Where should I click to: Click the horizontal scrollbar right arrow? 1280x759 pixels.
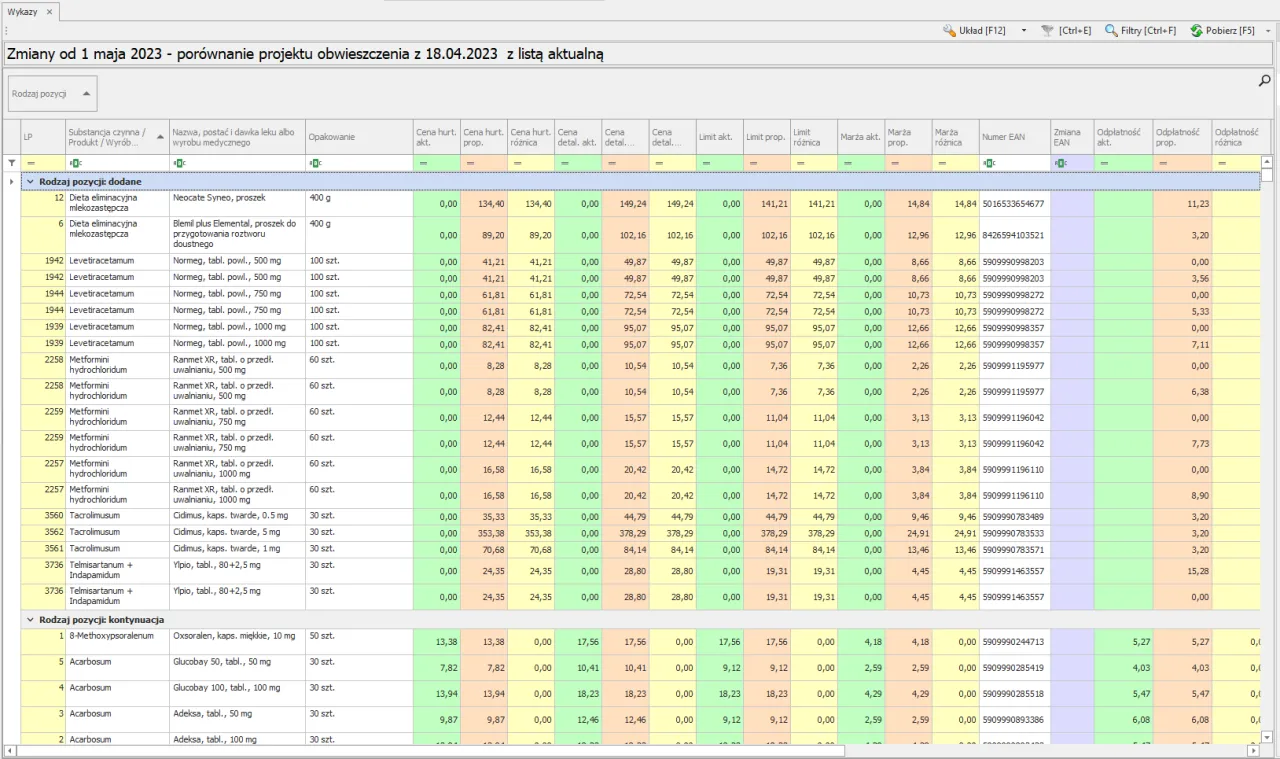(1253, 750)
